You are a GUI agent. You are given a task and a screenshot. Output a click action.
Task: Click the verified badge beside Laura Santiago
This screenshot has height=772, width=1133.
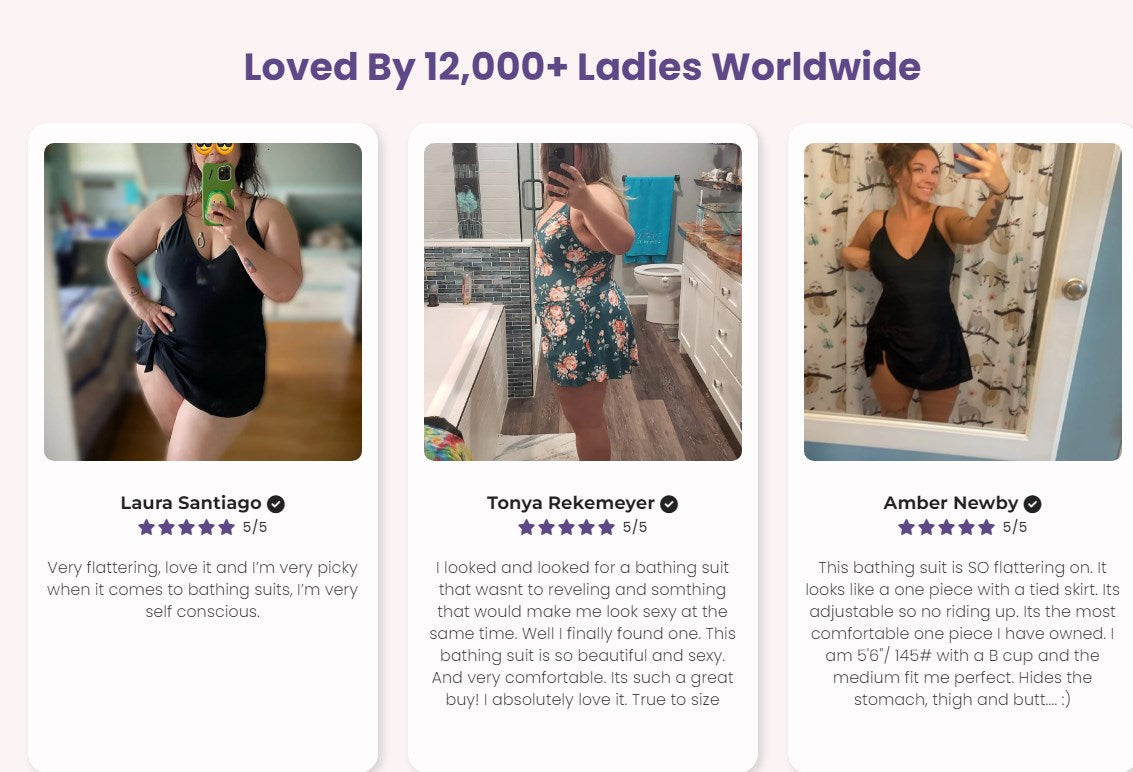[x=276, y=504]
